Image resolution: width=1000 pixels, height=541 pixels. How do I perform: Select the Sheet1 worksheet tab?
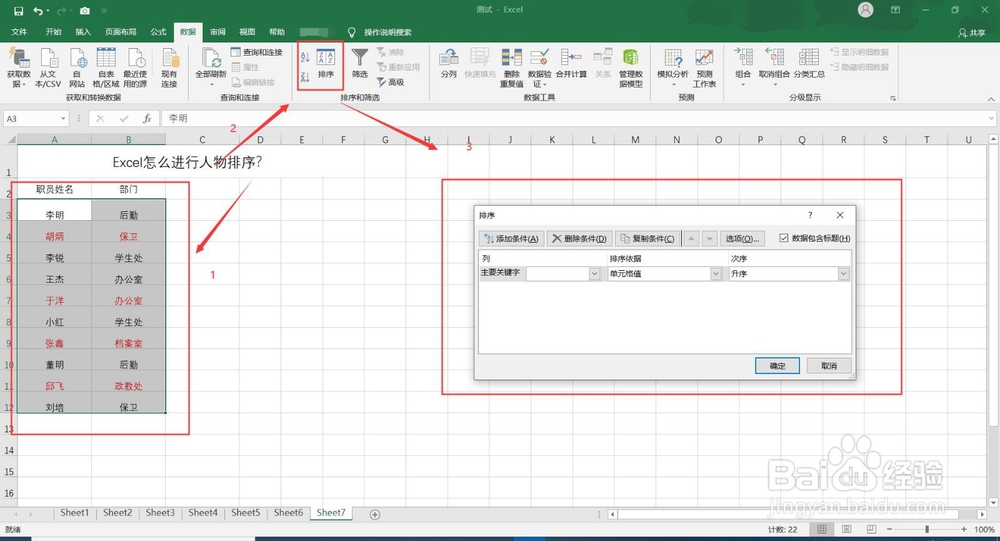click(75, 513)
